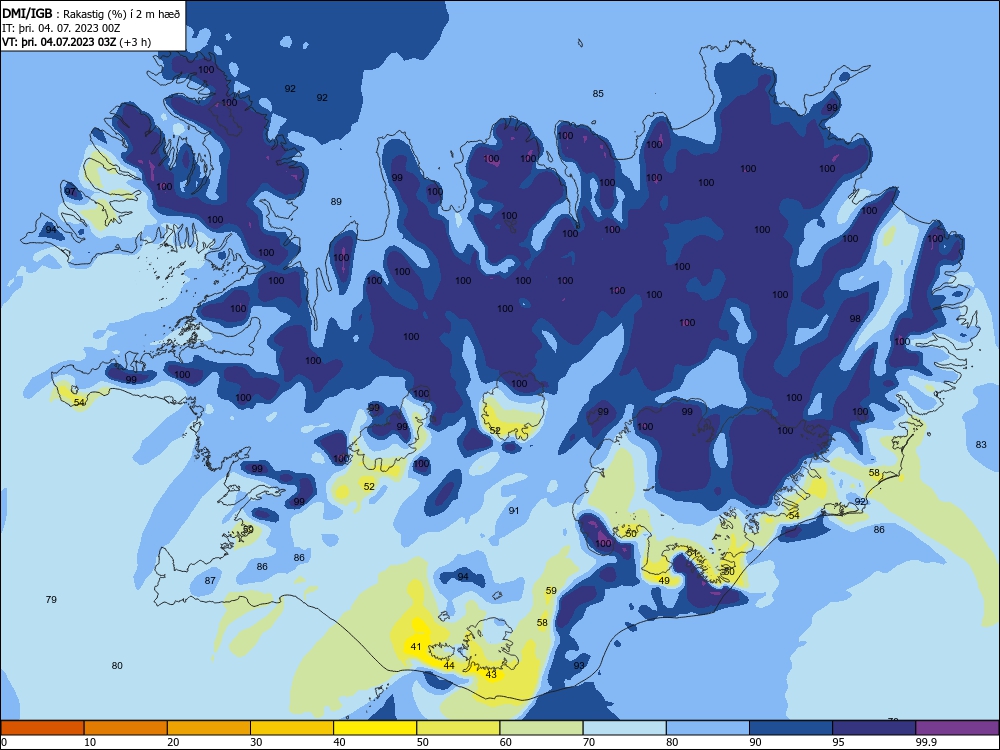Click the humidity value '83' over the sea
Screen dimensions: 1000x750
pos(981,445)
